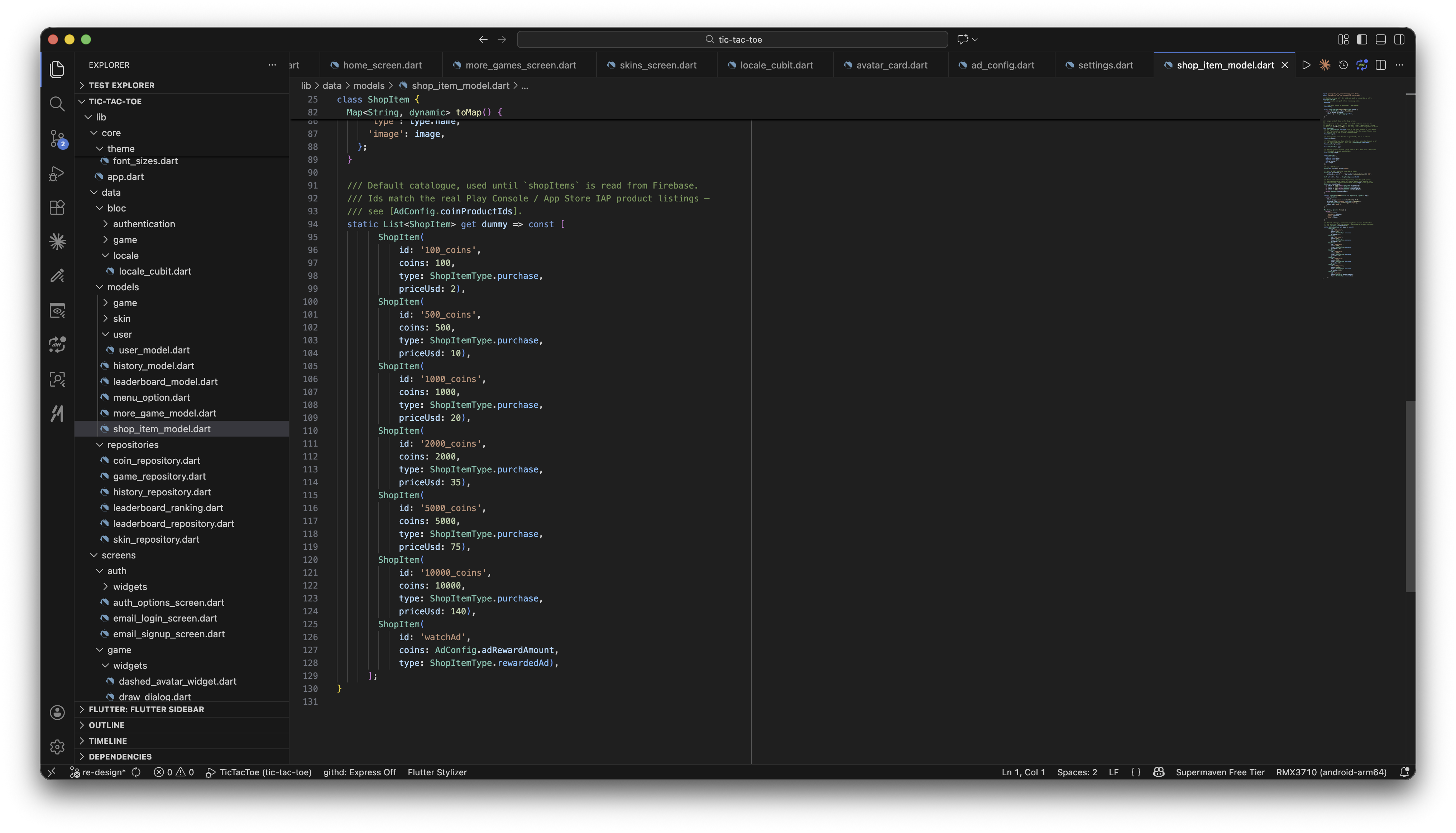Screen dimensions: 1456x833
Task: Open notifications bell in status bar
Action: coord(1404,772)
